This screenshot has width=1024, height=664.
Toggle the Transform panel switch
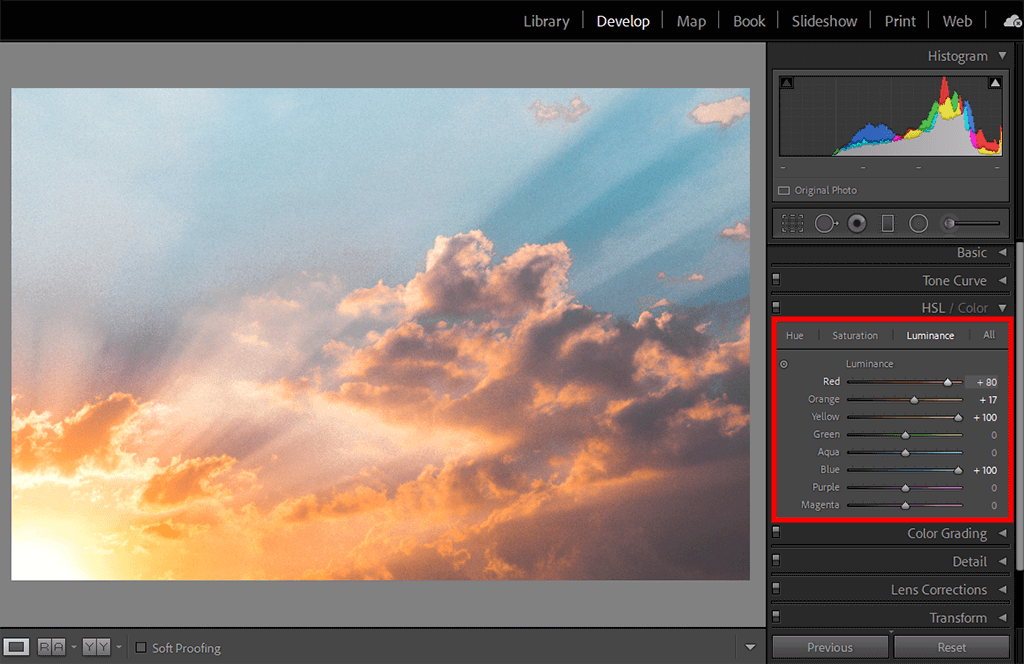pyautogui.click(x=776, y=616)
